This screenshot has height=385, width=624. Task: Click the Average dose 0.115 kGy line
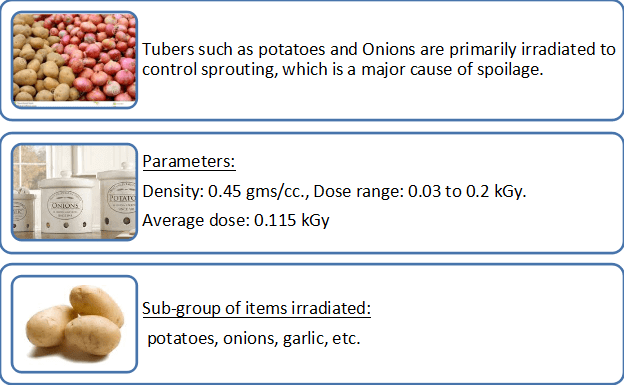(x=236, y=220)
